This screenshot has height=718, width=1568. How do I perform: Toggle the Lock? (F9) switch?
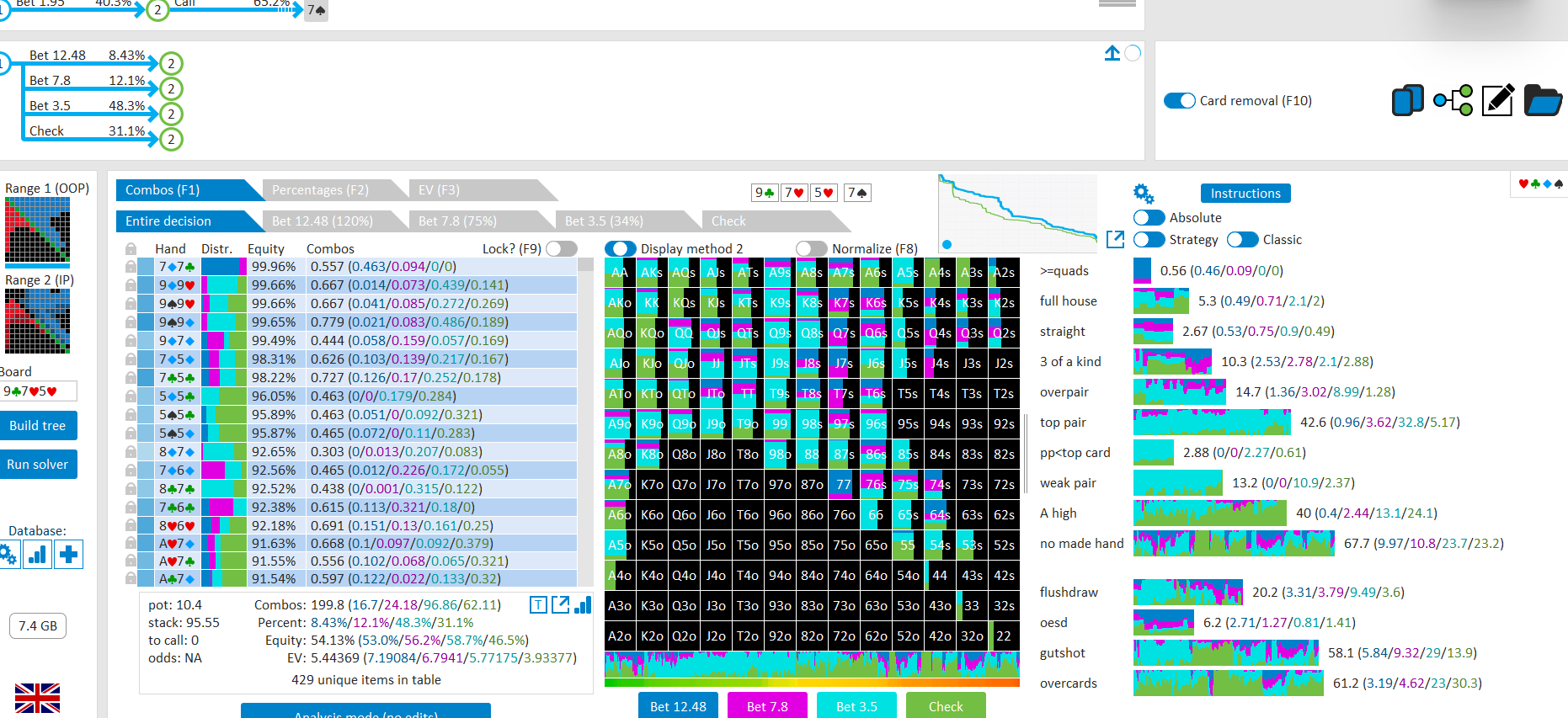562,248
